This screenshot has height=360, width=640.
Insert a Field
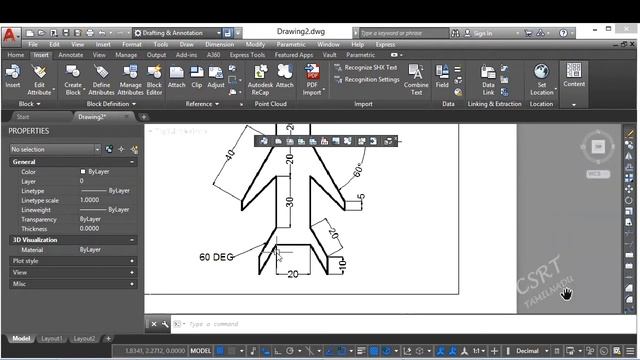(x=442, y=76)
